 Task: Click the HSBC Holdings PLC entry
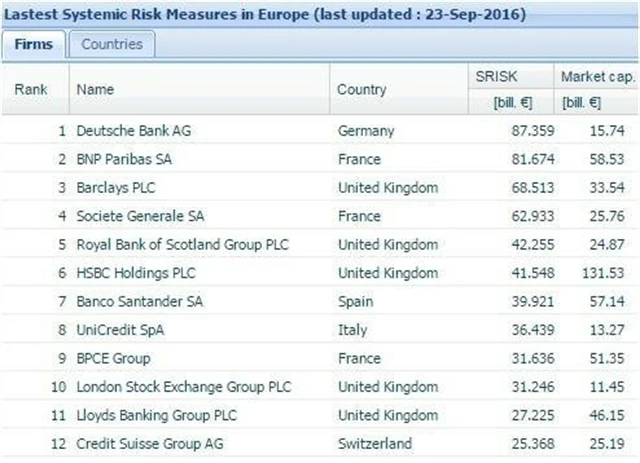coord(130,273)
